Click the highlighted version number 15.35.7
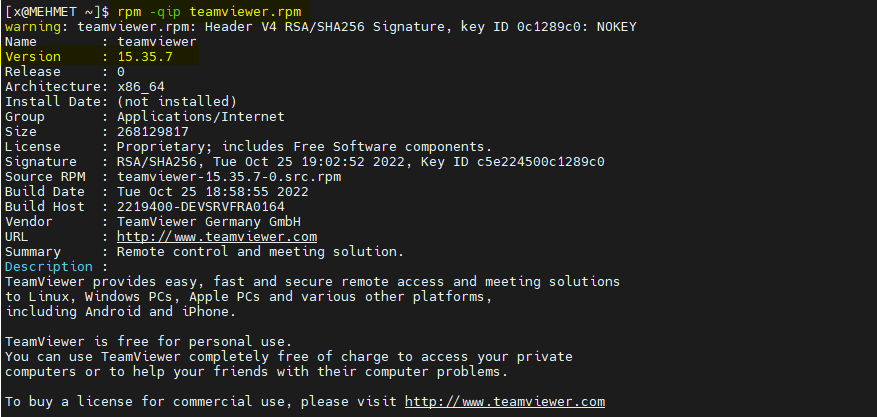The height and width of the screenshot is (417, 877). click(x=145, y=56)
